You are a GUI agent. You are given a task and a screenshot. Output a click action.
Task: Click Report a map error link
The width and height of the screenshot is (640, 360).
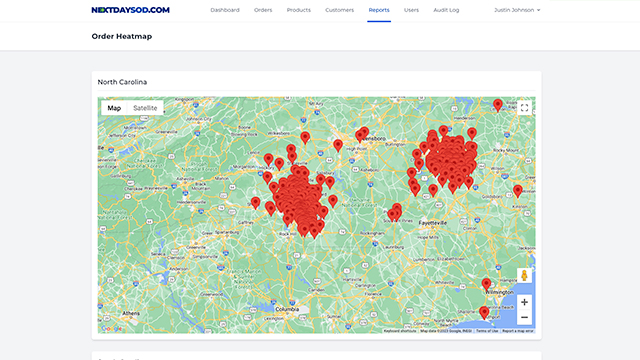tap(518, 331)
